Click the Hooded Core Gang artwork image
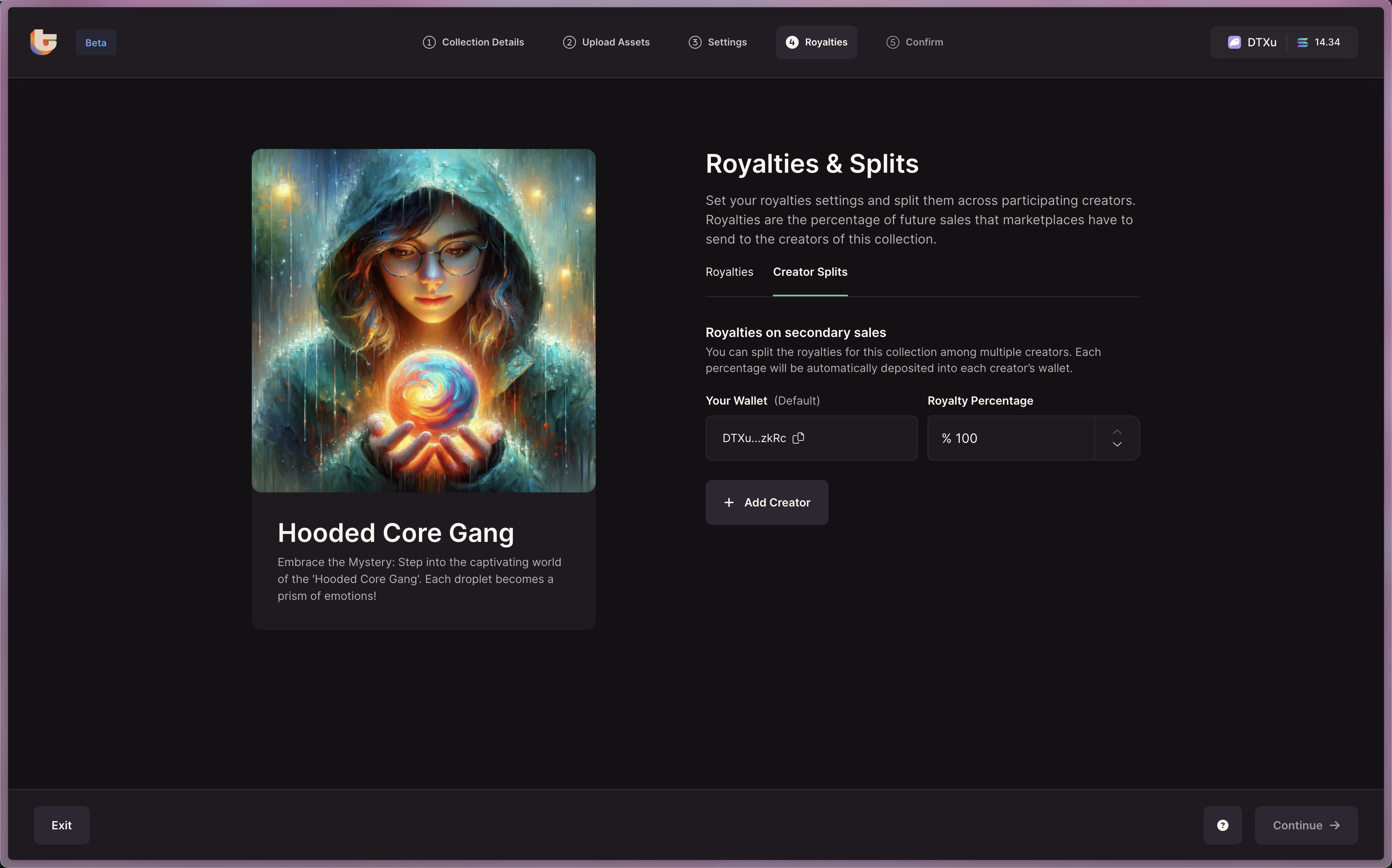Image resolution: width=1392 pixels, height=868 pixels. point(423,320)
